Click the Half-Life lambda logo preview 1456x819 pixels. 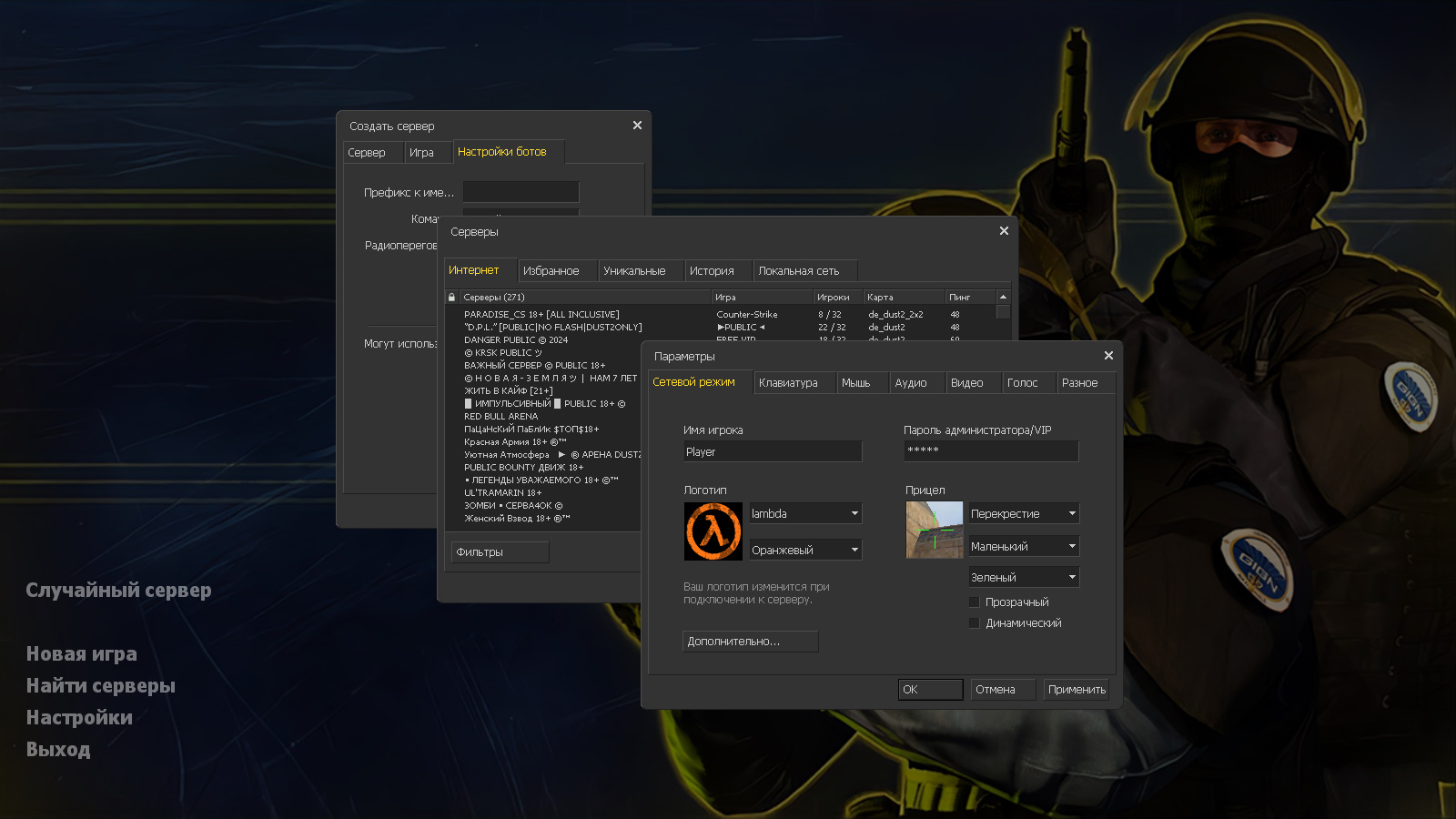[713, 531]
